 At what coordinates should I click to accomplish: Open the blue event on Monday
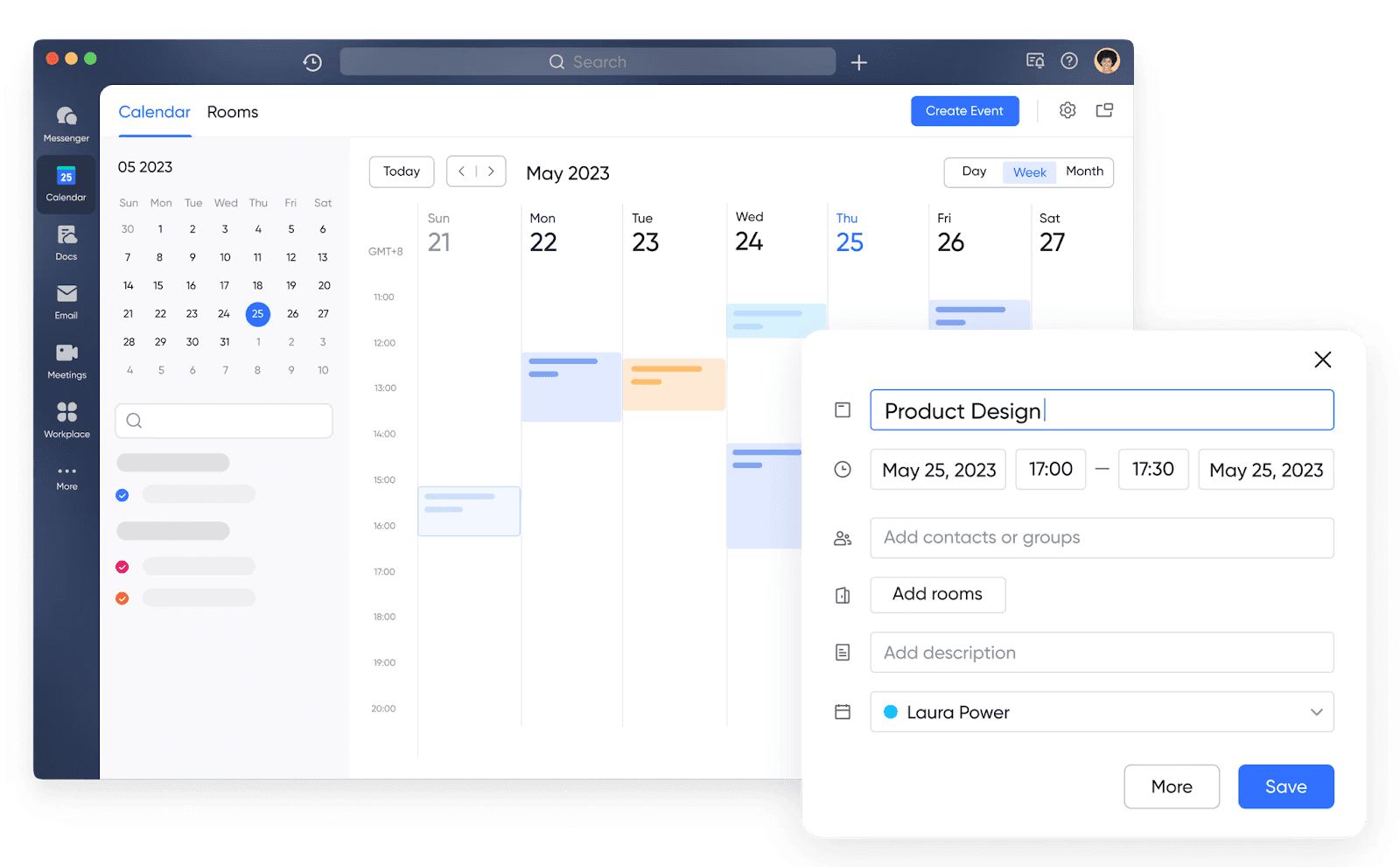571,388
